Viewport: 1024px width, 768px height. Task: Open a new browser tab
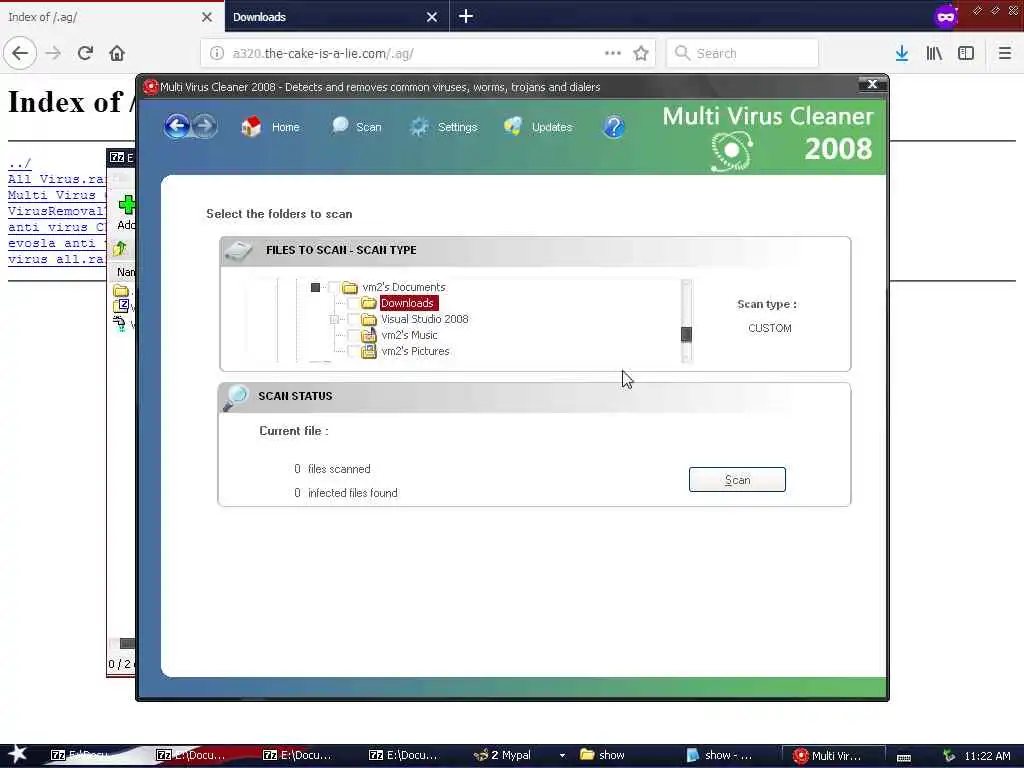pos(466,16)
